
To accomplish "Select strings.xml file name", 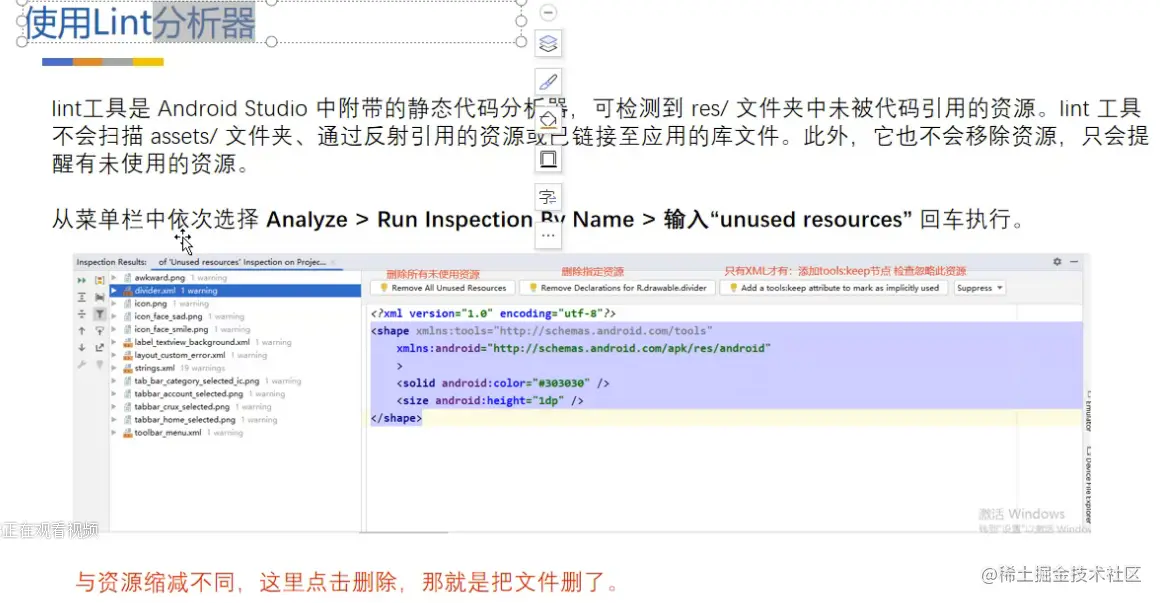I will 154,368.
